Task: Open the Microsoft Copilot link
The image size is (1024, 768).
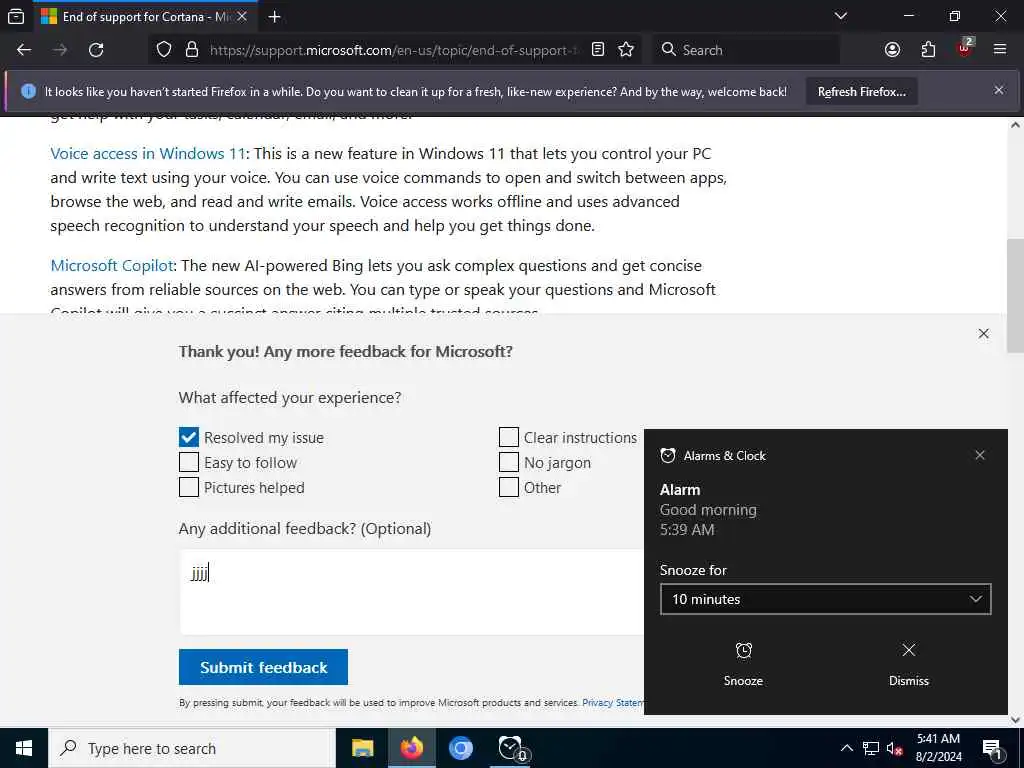Action: (x=112, y=266)
